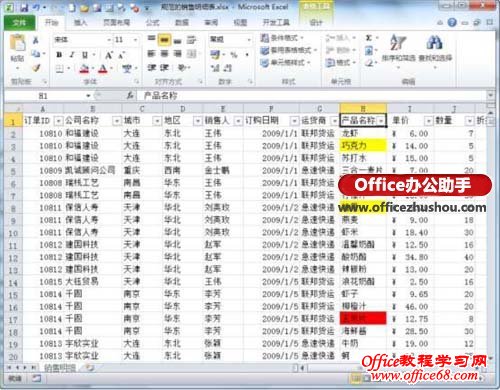Viewport: 500px width, 390px height.
Task: Click the Center text horizontally icon
Action: click(165, 54)
